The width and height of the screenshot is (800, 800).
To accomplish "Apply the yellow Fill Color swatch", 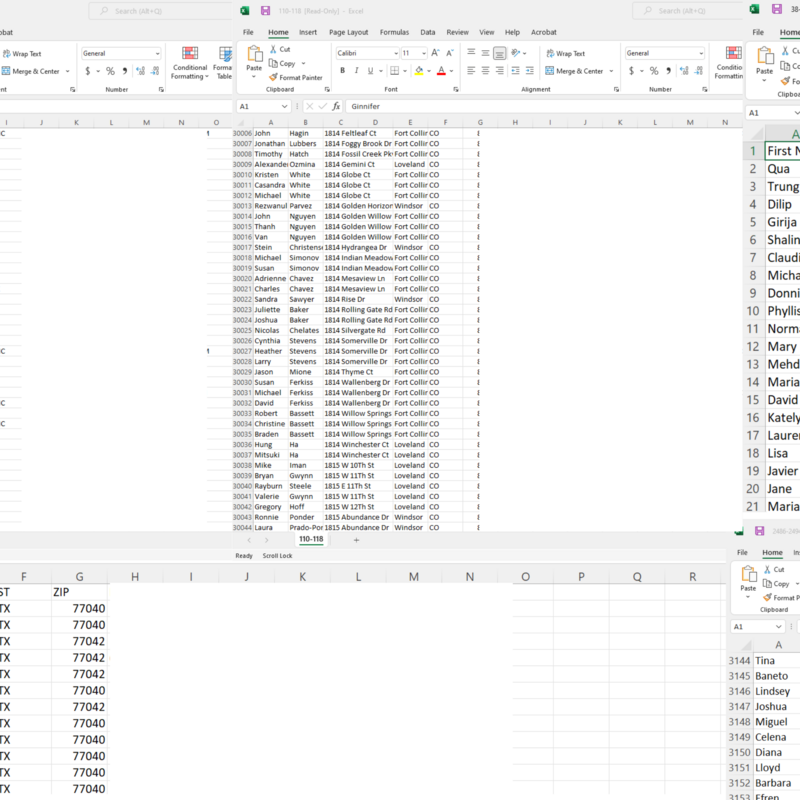I will coord(418,71).
